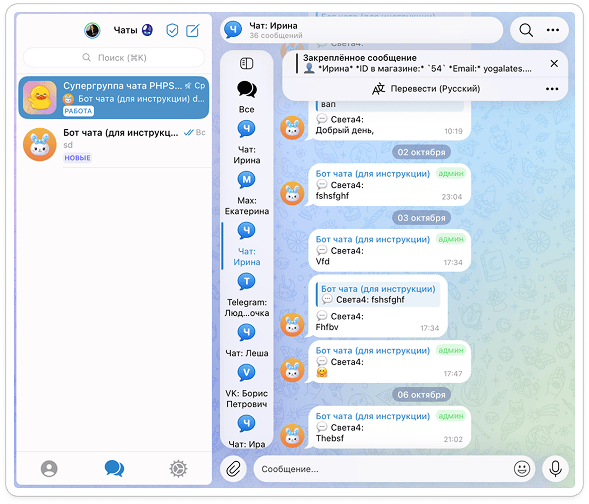Click the РАБОТА folder tag
The width and height of the screenshot is (589, 504).
click(78, 111)
